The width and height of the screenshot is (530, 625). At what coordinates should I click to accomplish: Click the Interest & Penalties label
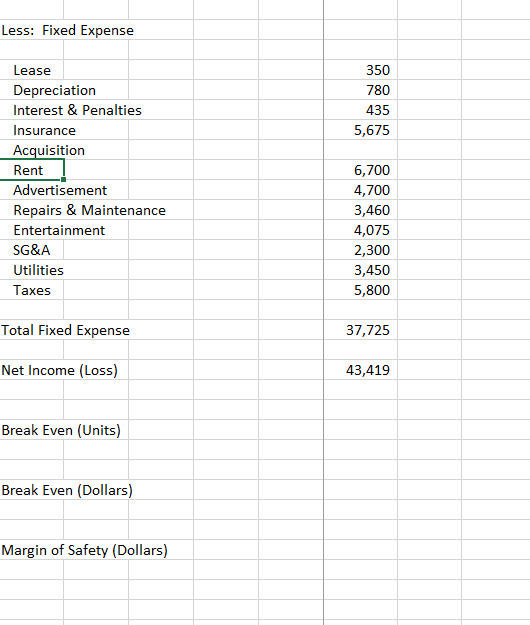[77, 110]
